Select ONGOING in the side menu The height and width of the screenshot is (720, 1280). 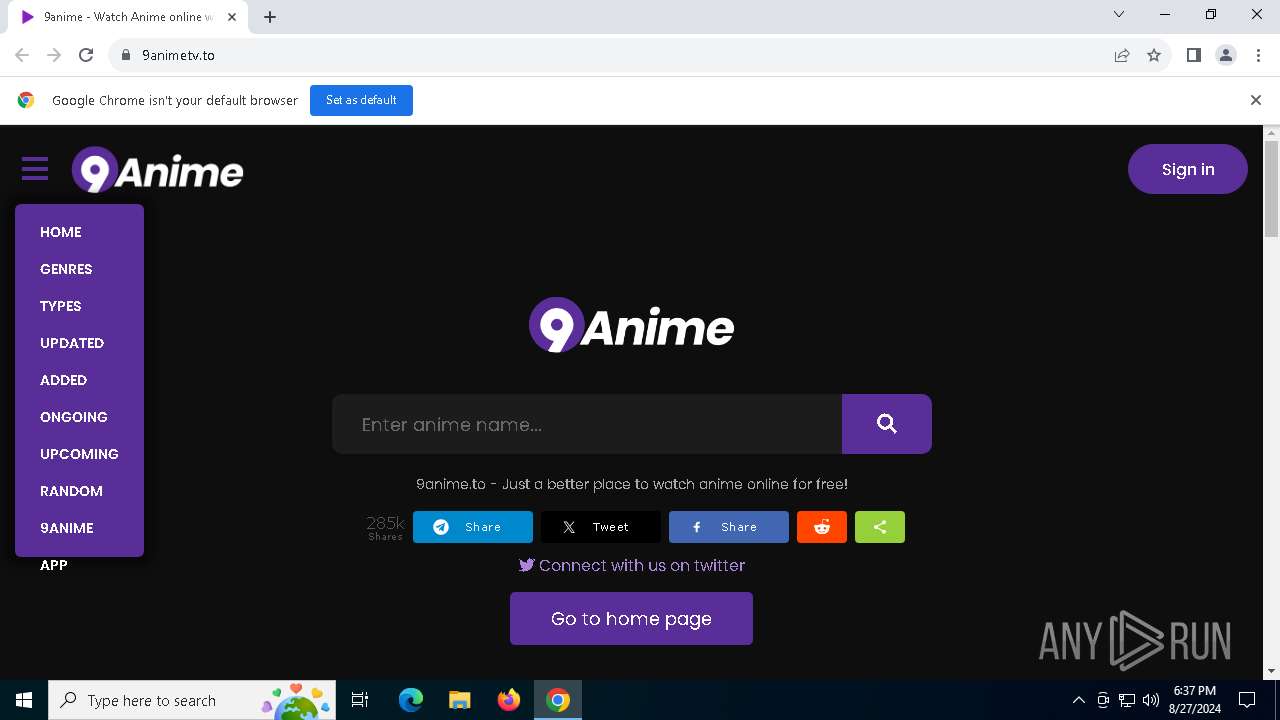[x=74, y=417]
